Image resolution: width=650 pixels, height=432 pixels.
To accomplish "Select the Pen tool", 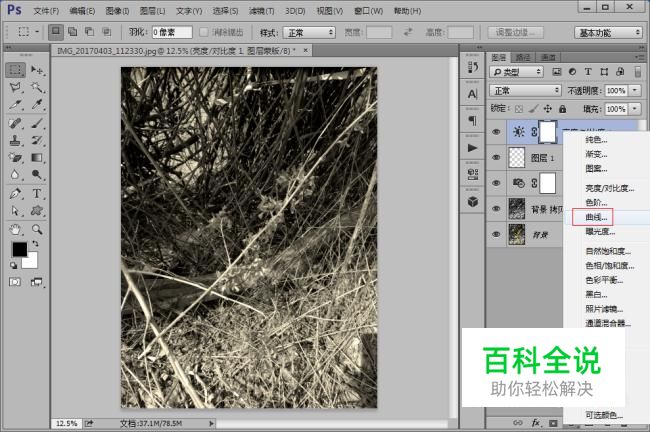I will [x=15, y=193].
